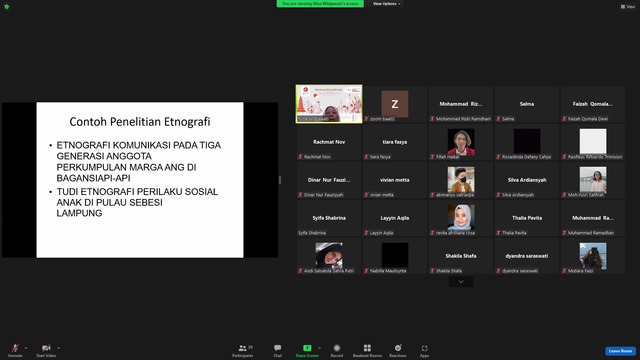Open the Reactions menu
The width and height of the screenshot is (640, 360).
pyautogui.click(x=398, y=350)
